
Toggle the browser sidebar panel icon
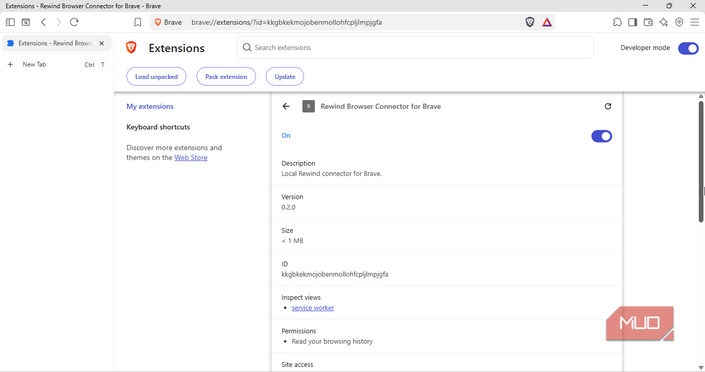633,22
